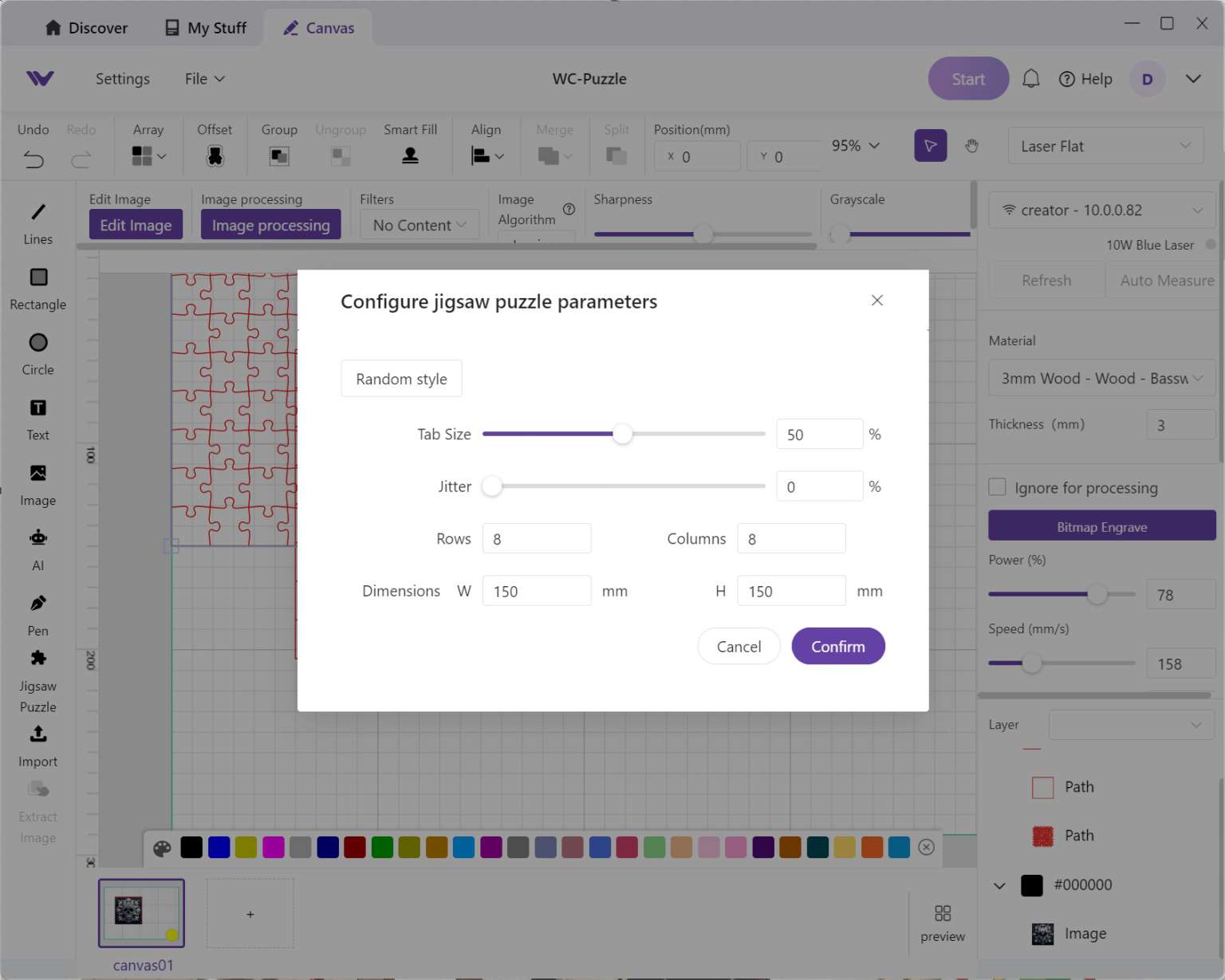Close the jigsaw puzzle dialog
1225x980 pixels.
(876, 301)
